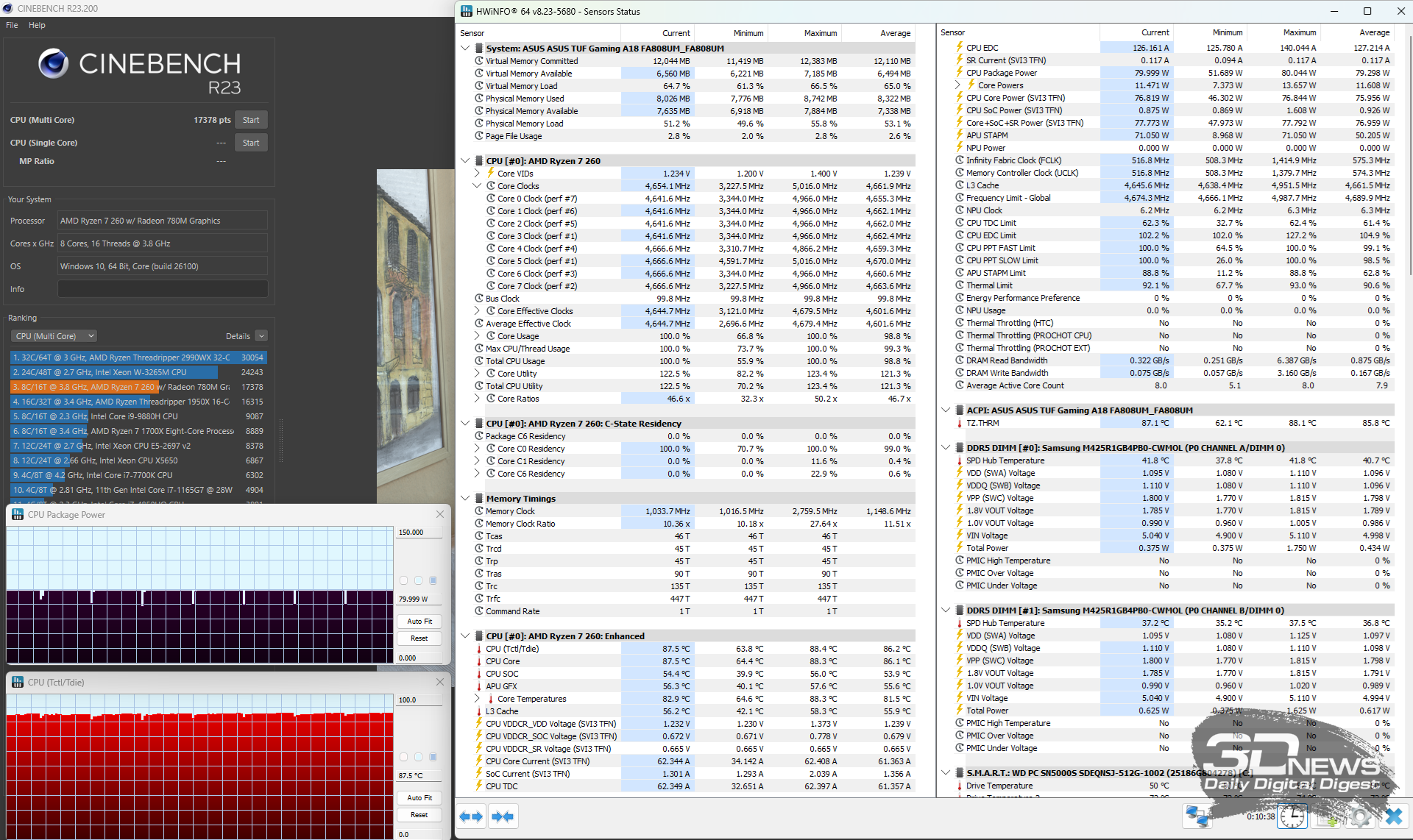Viewport: 1413px width, 840px height.
Task: Click the HWiNFO title bar app icon
Action: (x=466, y=11)
